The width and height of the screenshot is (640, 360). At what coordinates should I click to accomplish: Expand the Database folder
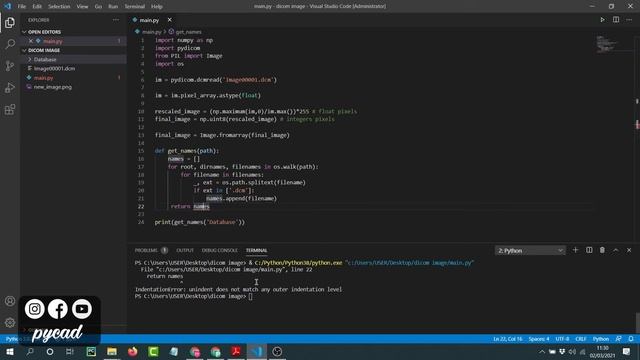coord(45,60)
